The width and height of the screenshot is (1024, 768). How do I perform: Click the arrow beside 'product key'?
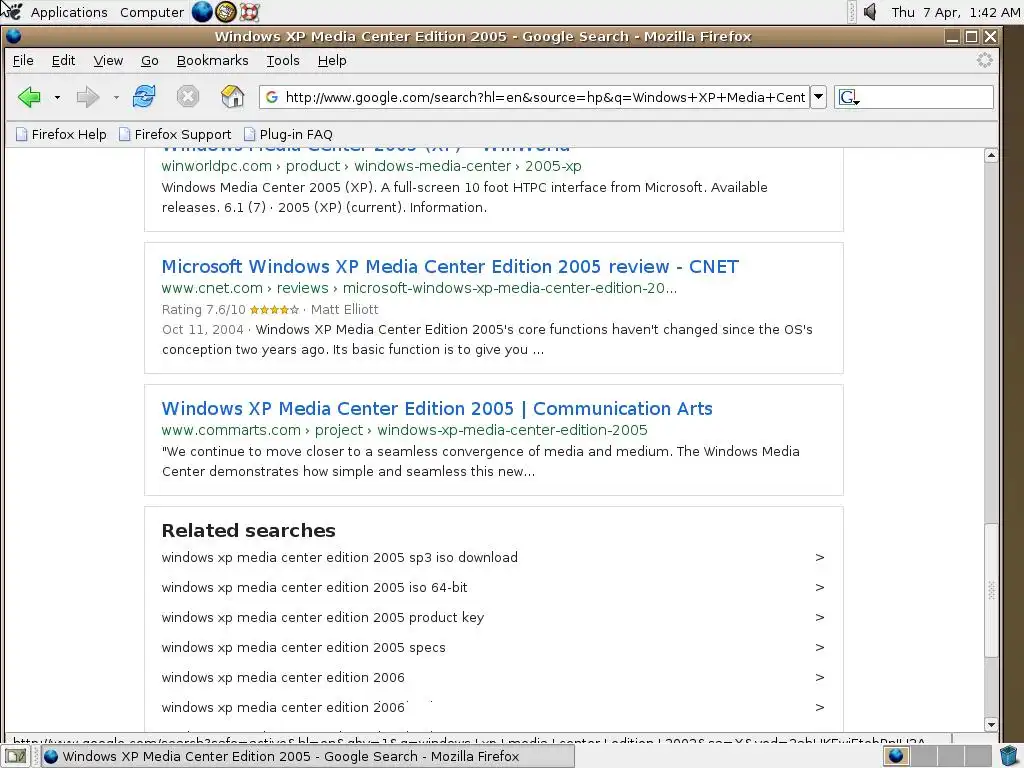820,618
